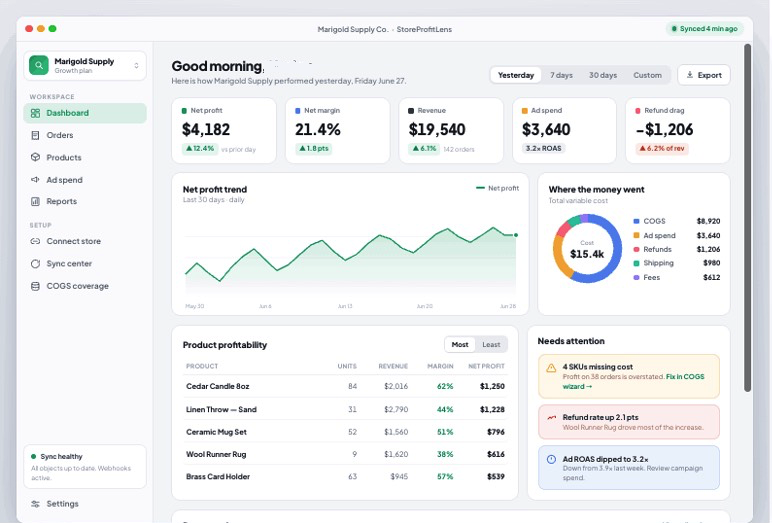Image resolution: width=772 pixels, height=523 pixels.
Task: Open COGS coverage page
Action: point(85,286)
